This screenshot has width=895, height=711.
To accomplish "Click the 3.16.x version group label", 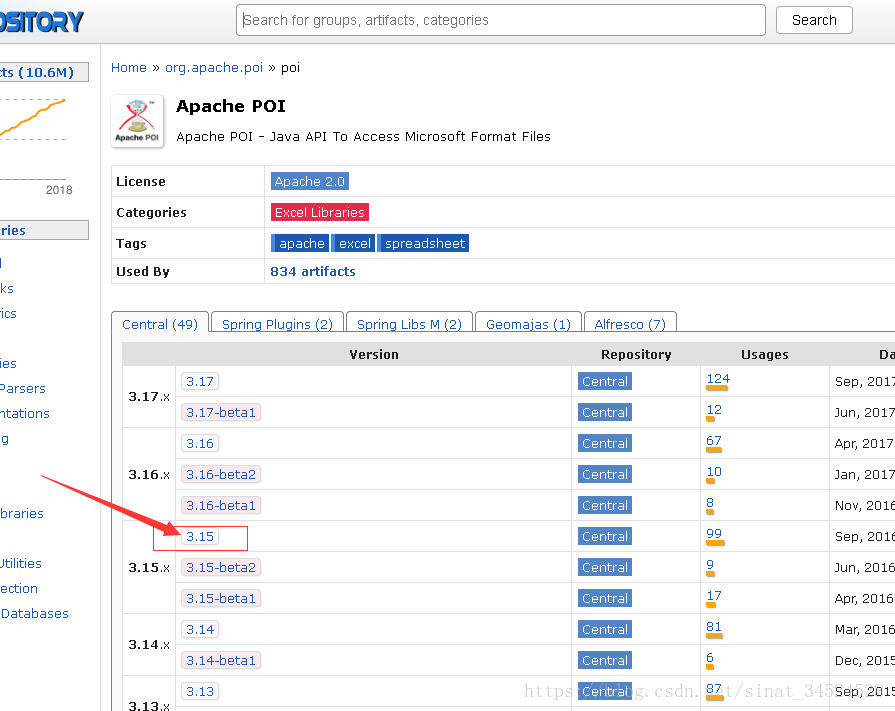I will (x=149, y=474).
